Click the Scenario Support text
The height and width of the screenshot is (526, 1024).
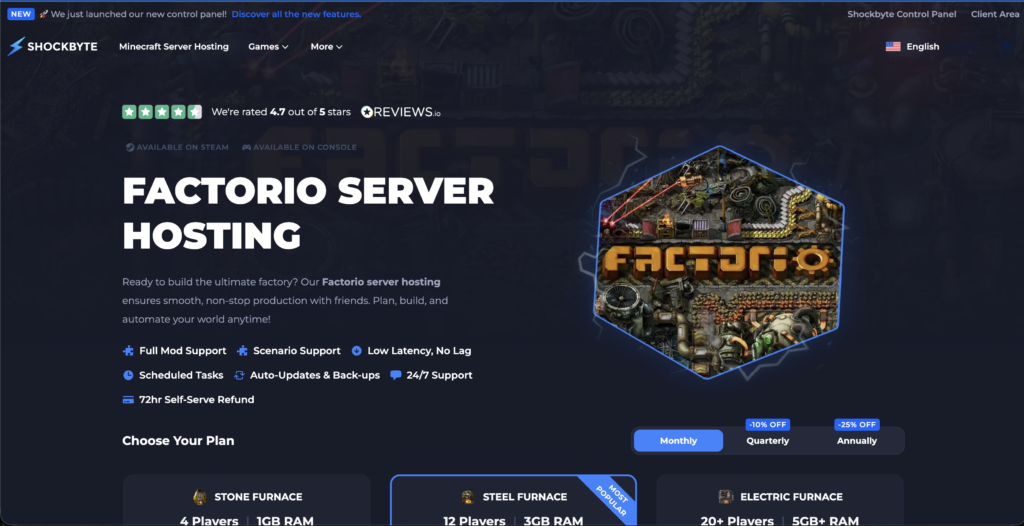point(297,351)
